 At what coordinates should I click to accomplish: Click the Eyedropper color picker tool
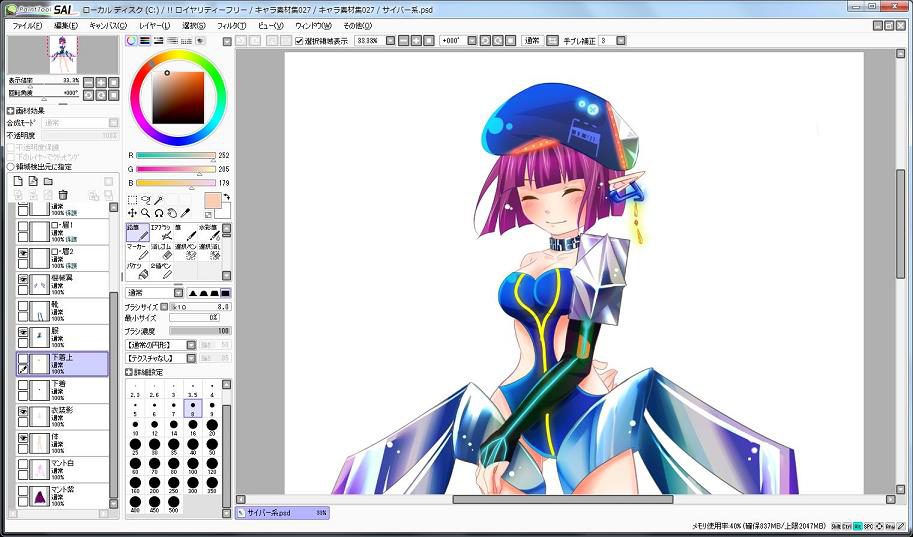[186, 213]
